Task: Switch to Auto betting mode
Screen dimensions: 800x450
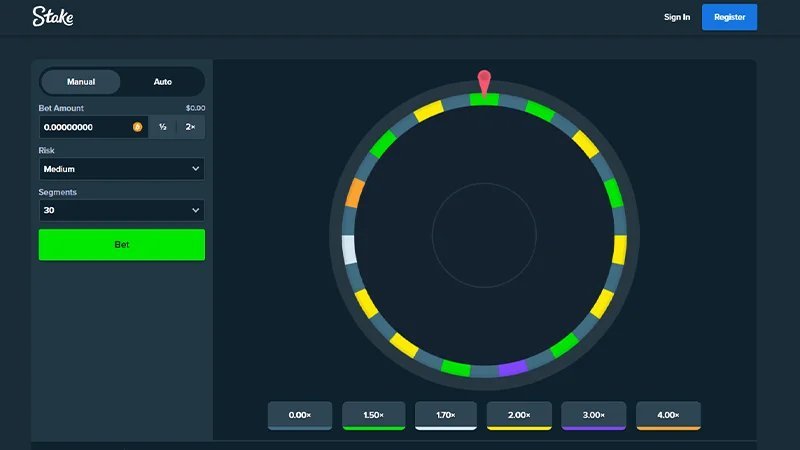Action: [163, 82]
